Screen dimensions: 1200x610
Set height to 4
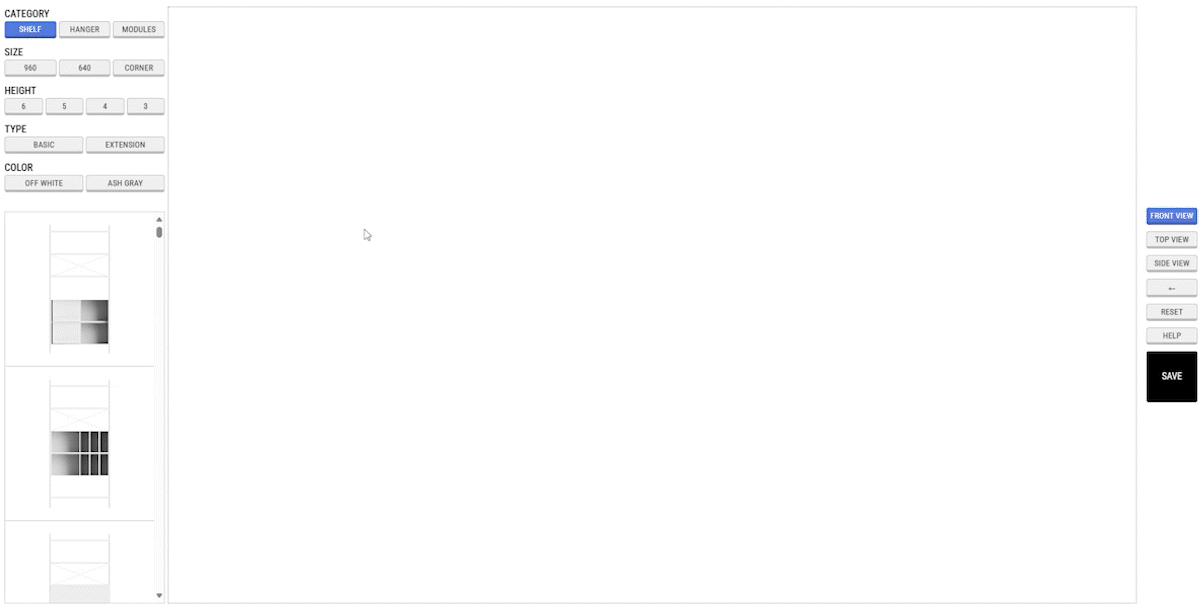[105, 106]
